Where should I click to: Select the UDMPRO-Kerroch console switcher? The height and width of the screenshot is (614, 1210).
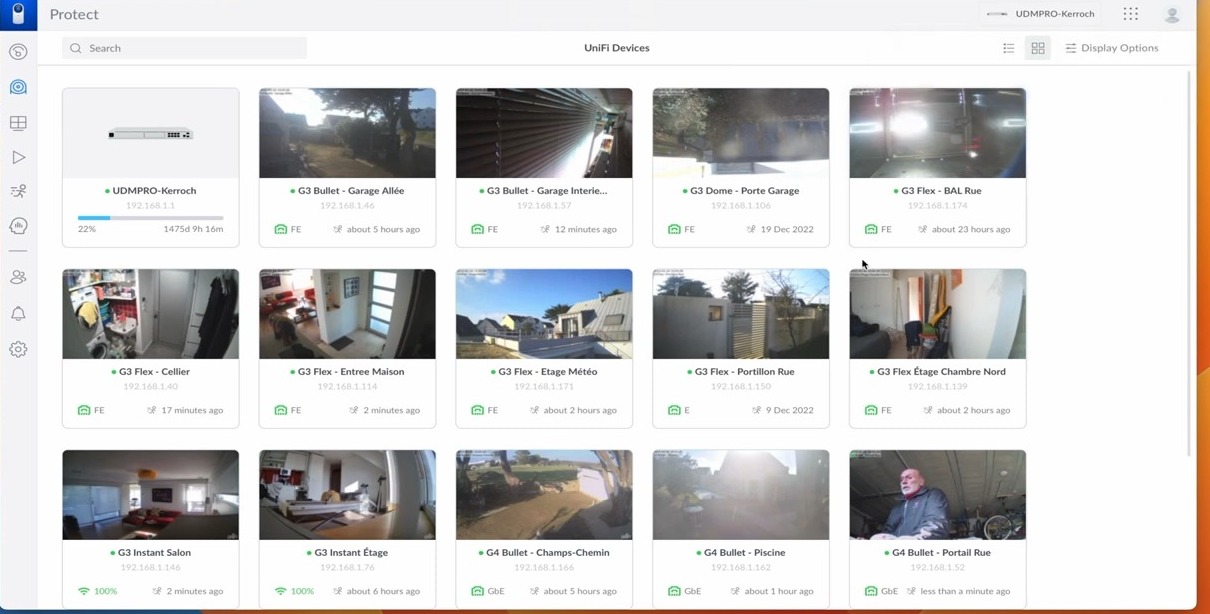tap(1040, 14)
